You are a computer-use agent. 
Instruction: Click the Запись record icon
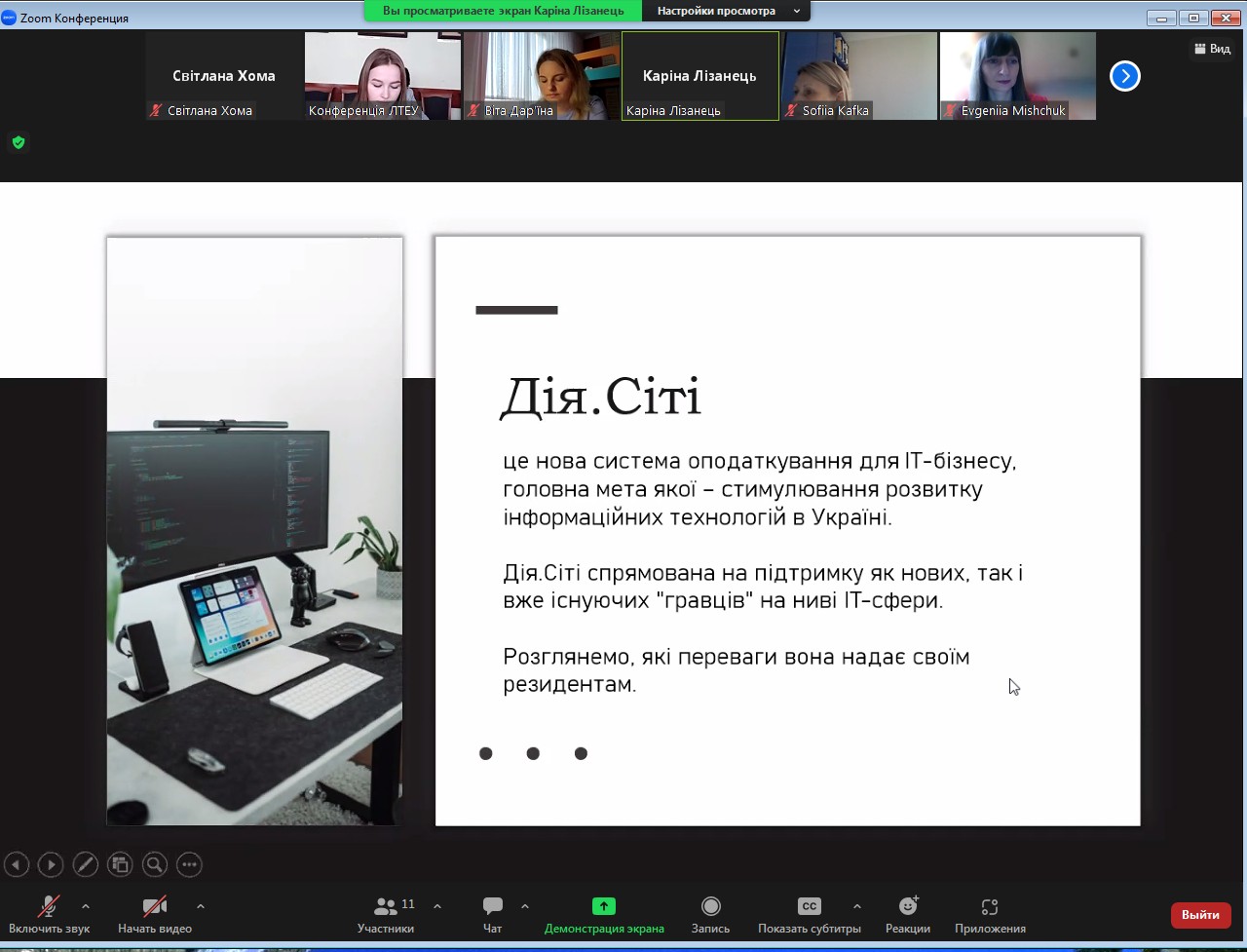[710, 906]
